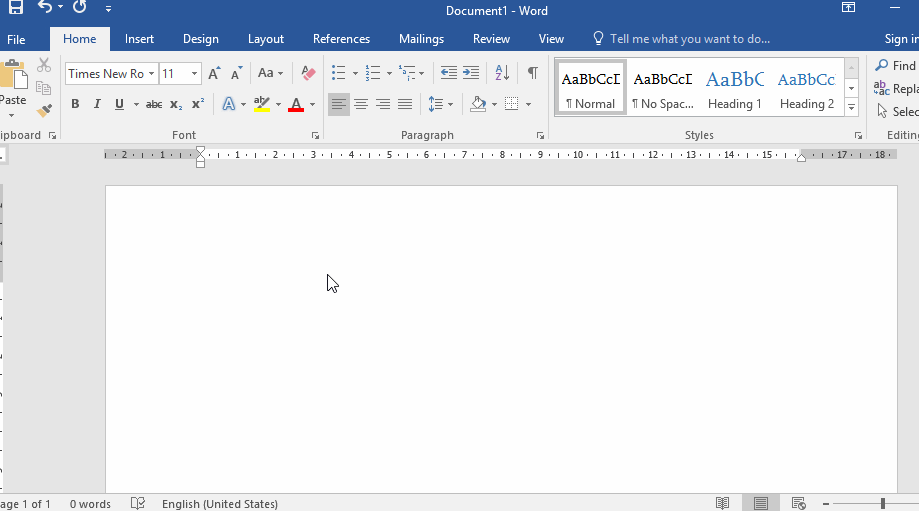The image size is (919, 511).
Task: Center align the paragraph text
Action: 361,104
